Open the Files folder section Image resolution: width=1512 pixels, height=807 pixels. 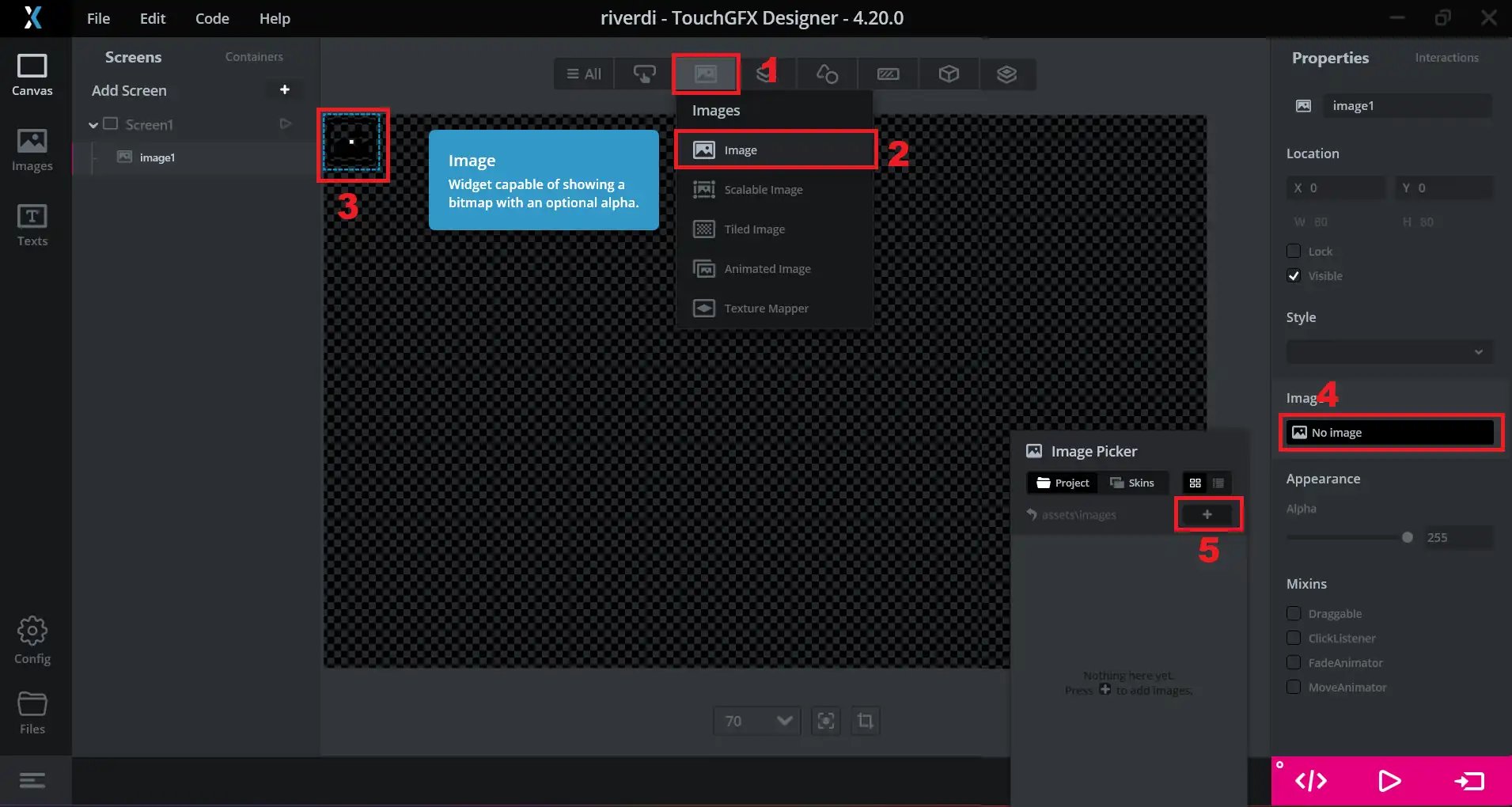point(32,713)
